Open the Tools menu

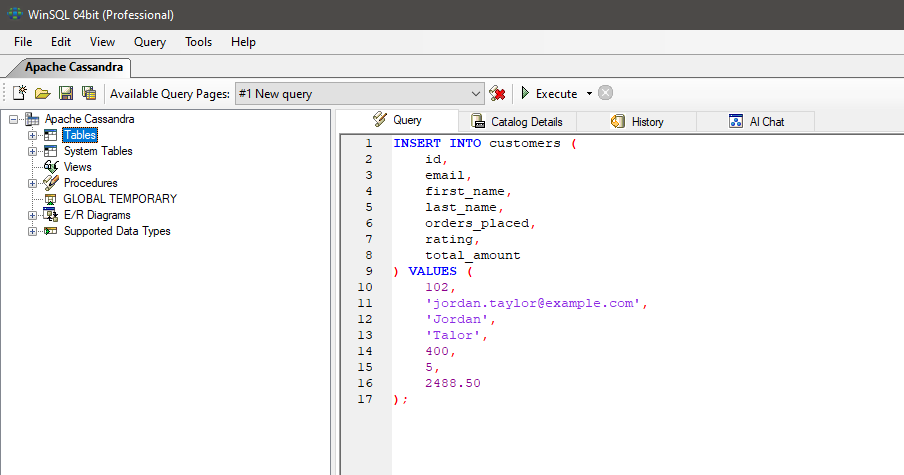click(198, 42)
